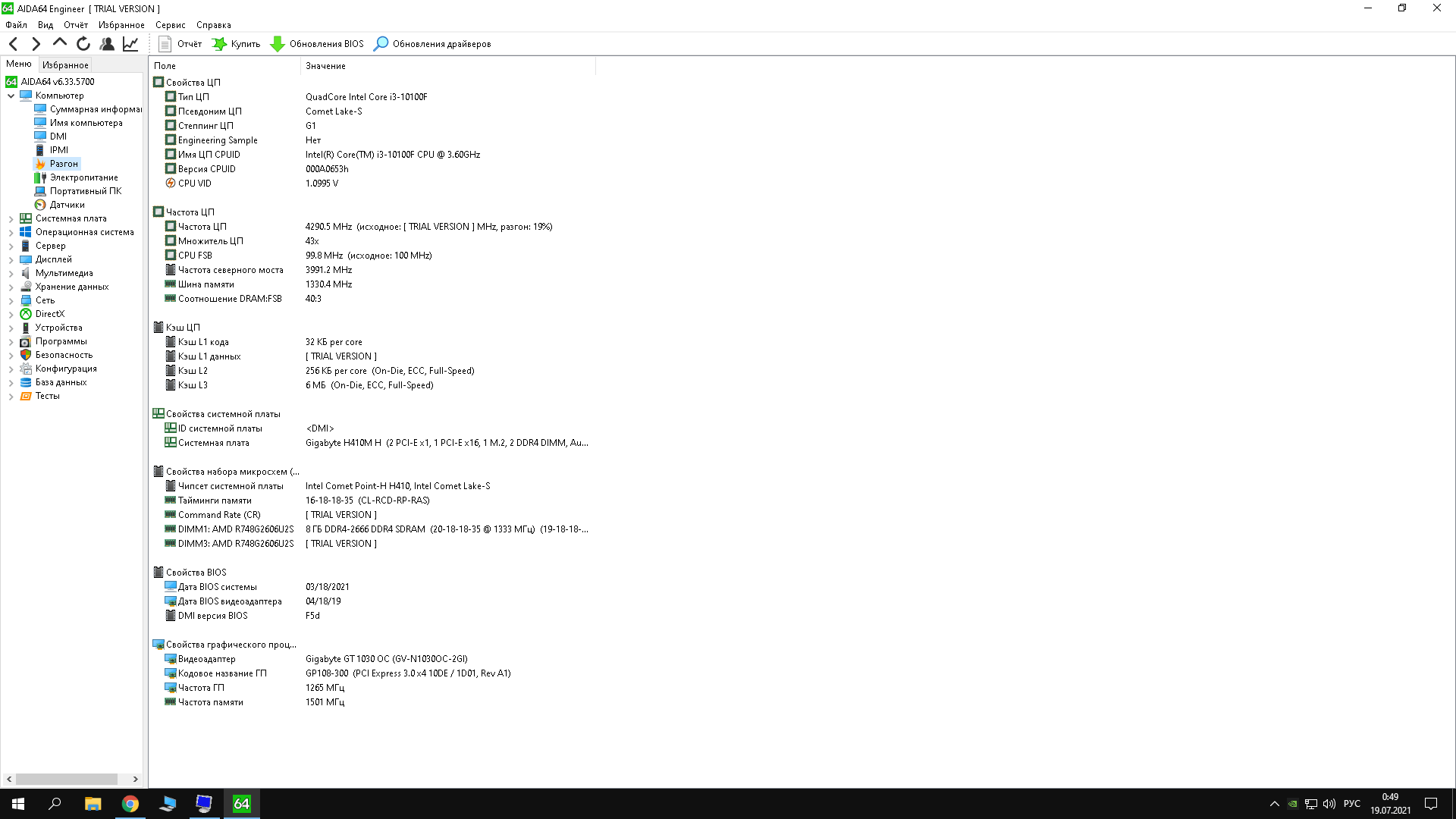The height and width of the screenshot is (819, 1456).
Task: Click AIDA64 taskbar icon on Windows taskbar
Action: (x=241, y=803)
